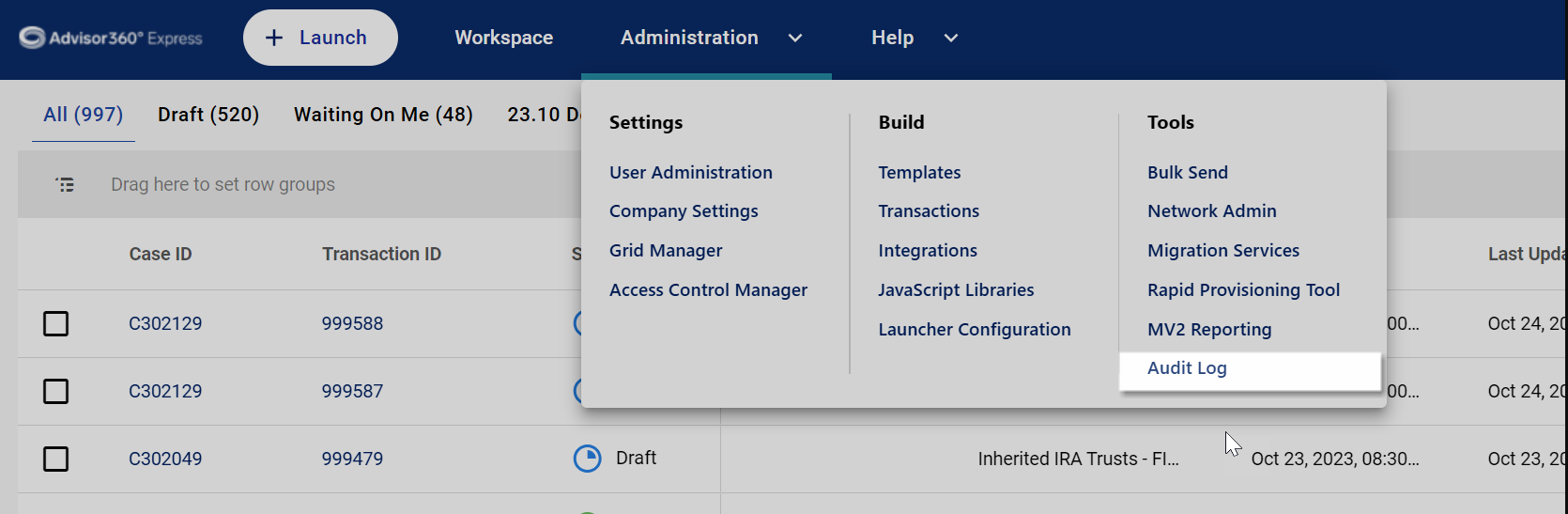The image size is (1568, 514).
Task: Open Transactions under Build
Action: (929, 211)
